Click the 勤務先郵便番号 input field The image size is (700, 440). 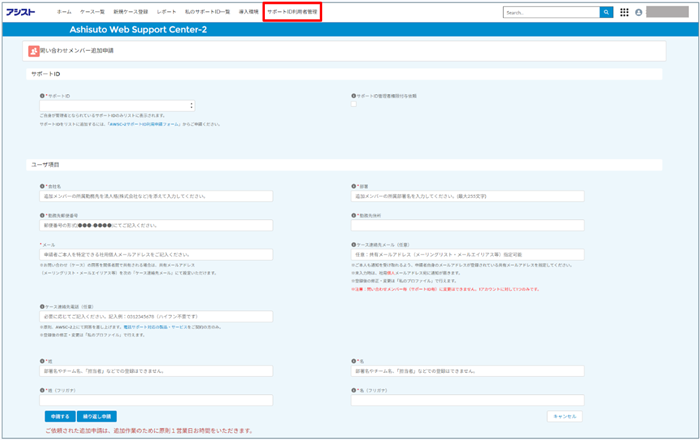[156, 225]
